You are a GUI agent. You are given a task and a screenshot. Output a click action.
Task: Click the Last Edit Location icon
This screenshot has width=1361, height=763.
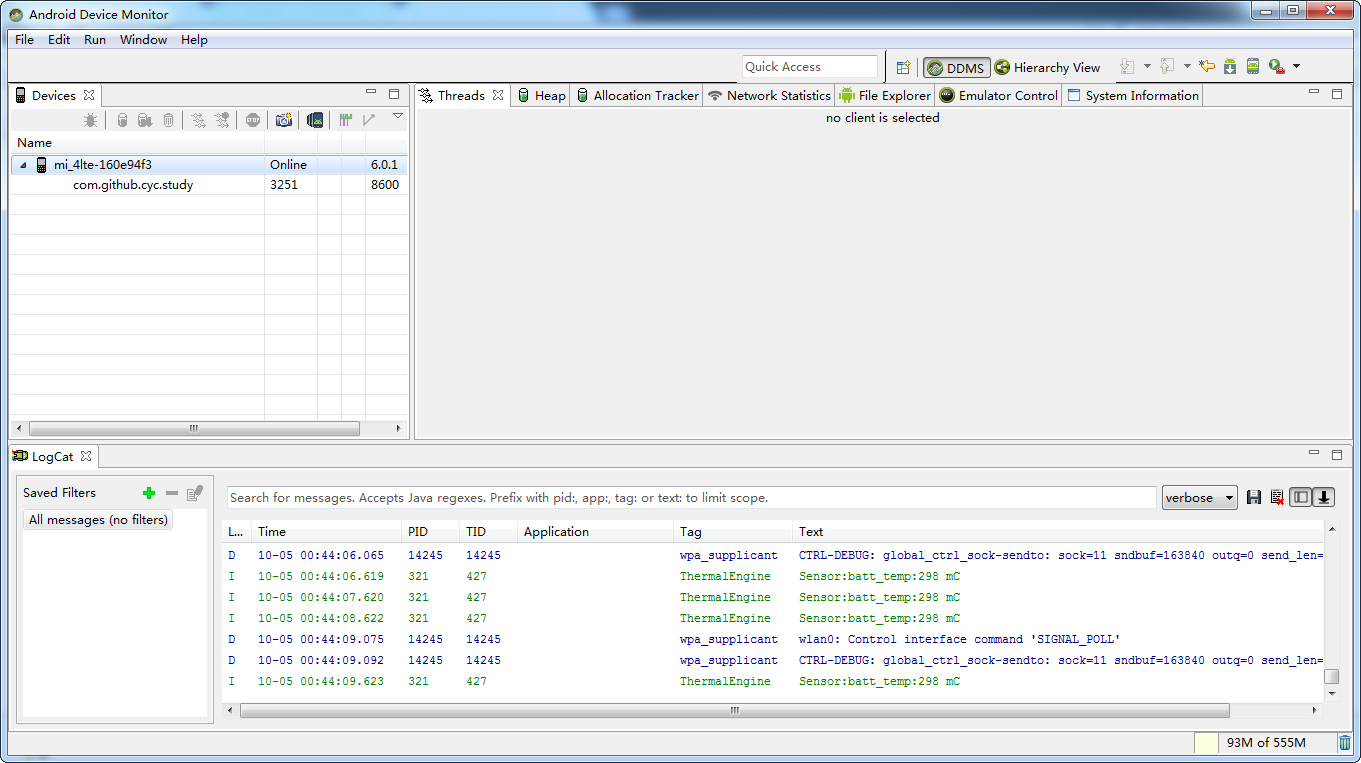(x=1207, y=67)
